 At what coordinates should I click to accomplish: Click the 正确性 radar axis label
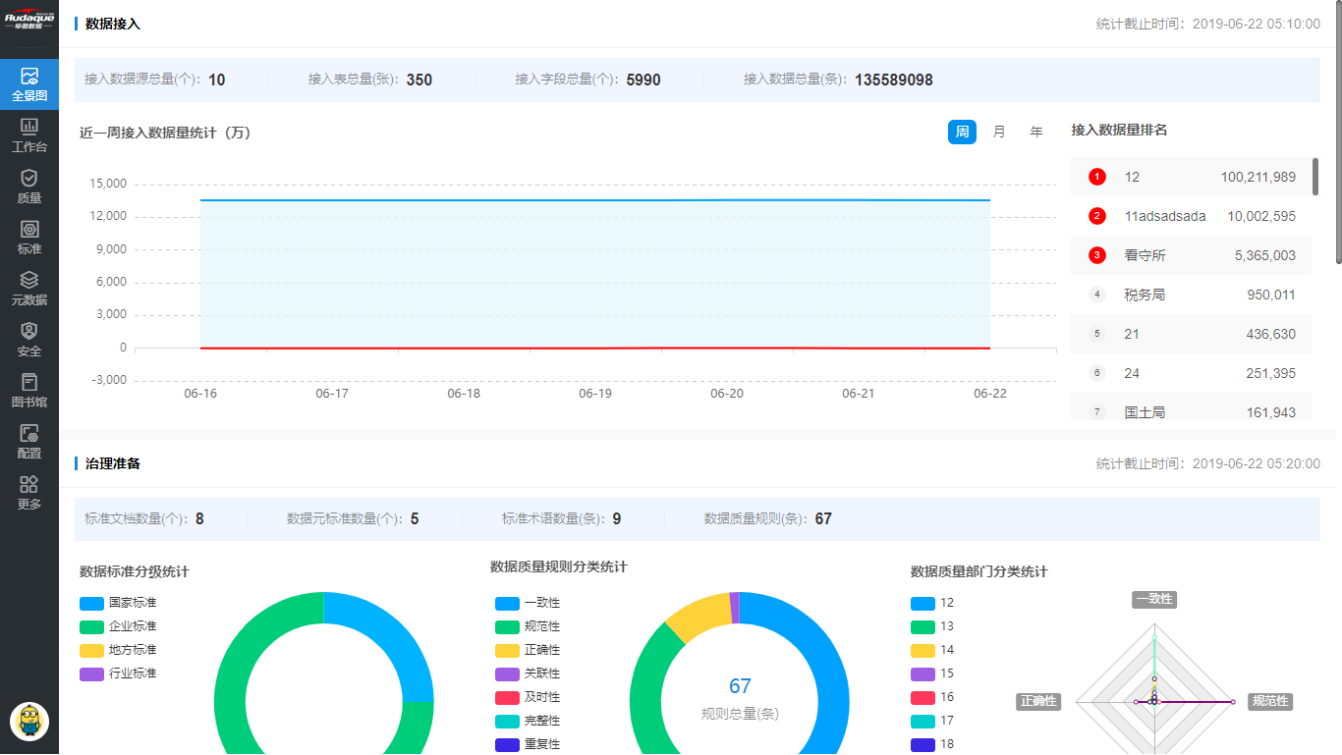[1038, 701]
